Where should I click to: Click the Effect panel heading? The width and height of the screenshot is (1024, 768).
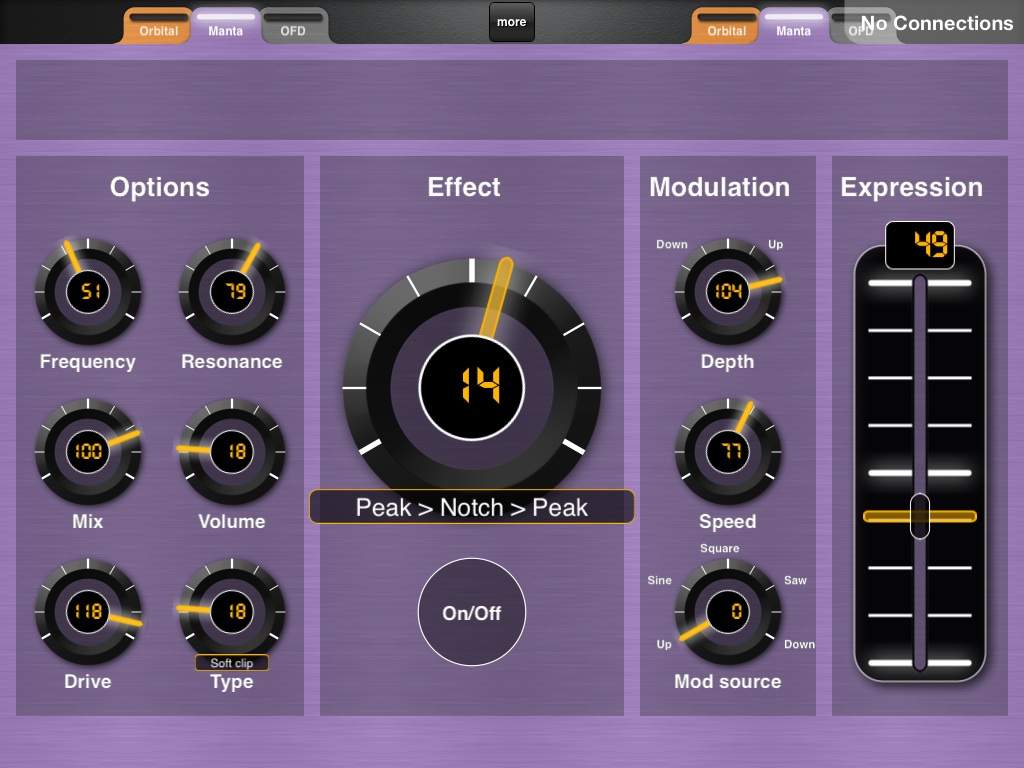pyautogui.click(x=464, y=187)
